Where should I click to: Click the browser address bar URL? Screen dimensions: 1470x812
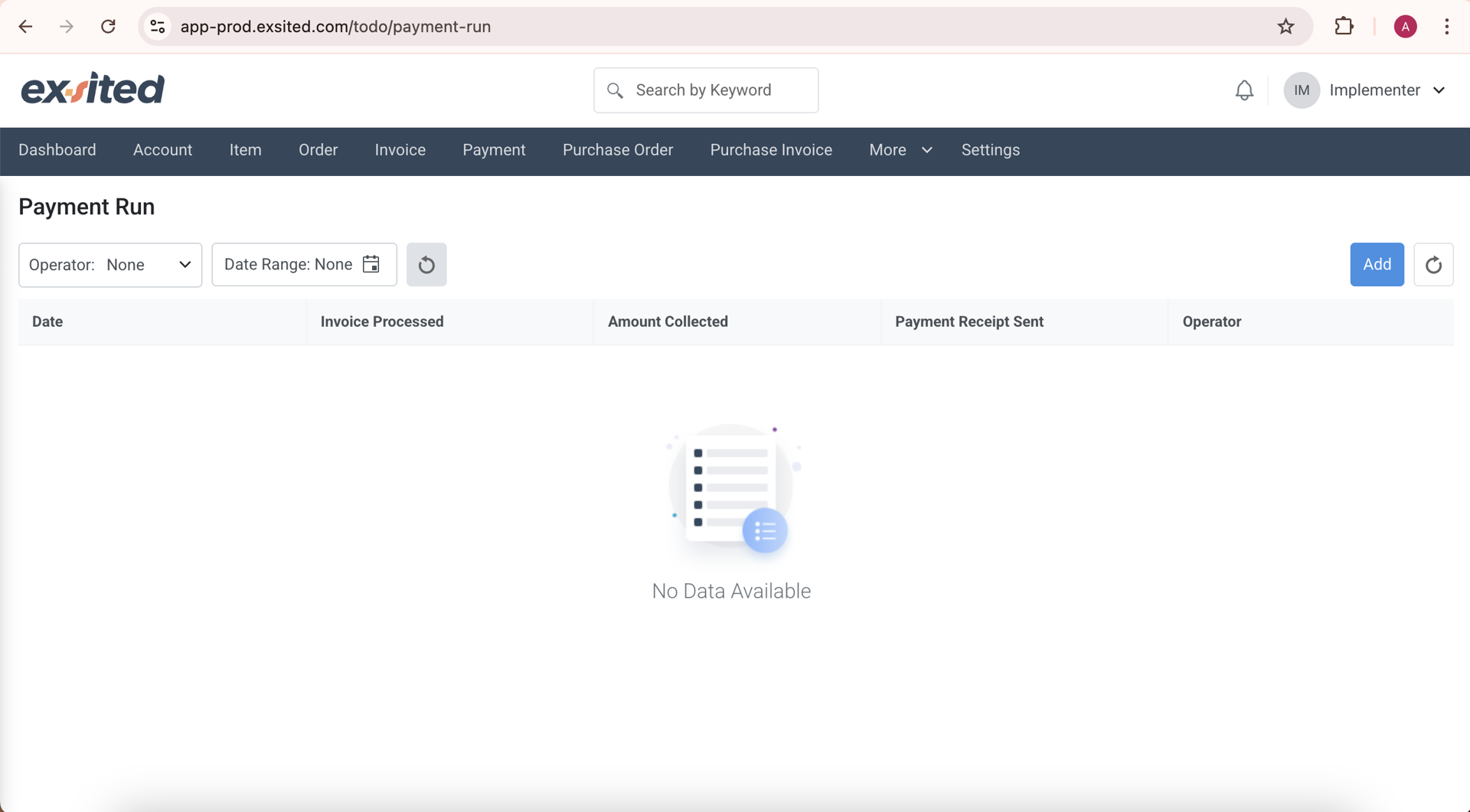pyautogui.click(x=335, y=27)
